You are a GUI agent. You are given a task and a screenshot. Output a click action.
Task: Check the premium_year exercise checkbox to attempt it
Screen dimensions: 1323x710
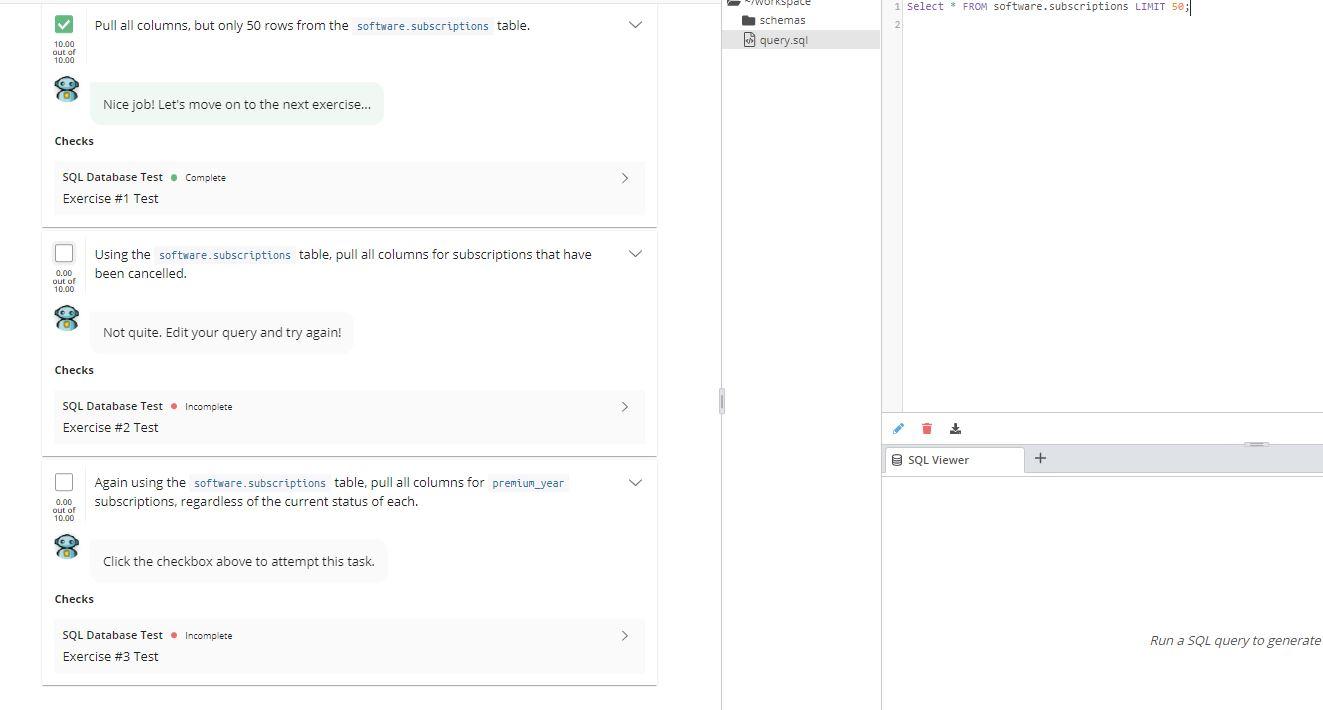point(64,482)
